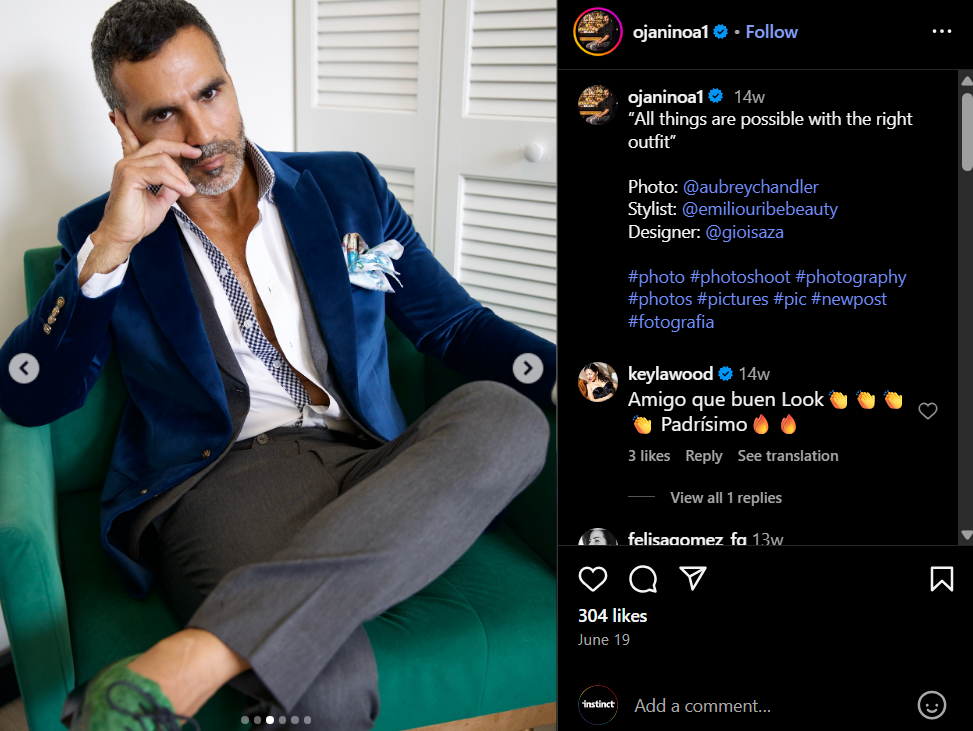
Task: Open ojaninoa1 profile picture in header
Action: coord(598,32)
